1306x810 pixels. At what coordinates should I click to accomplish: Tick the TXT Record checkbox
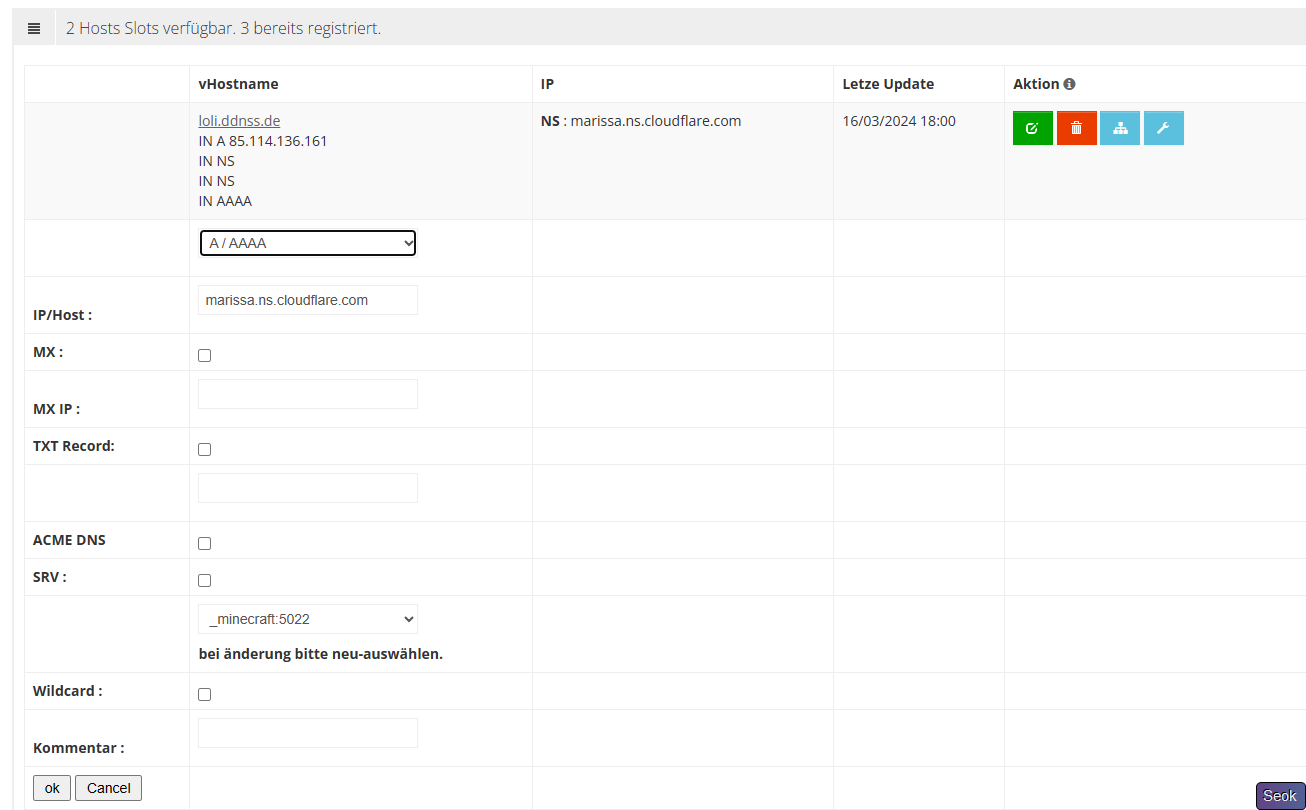[x=205, y=449]
